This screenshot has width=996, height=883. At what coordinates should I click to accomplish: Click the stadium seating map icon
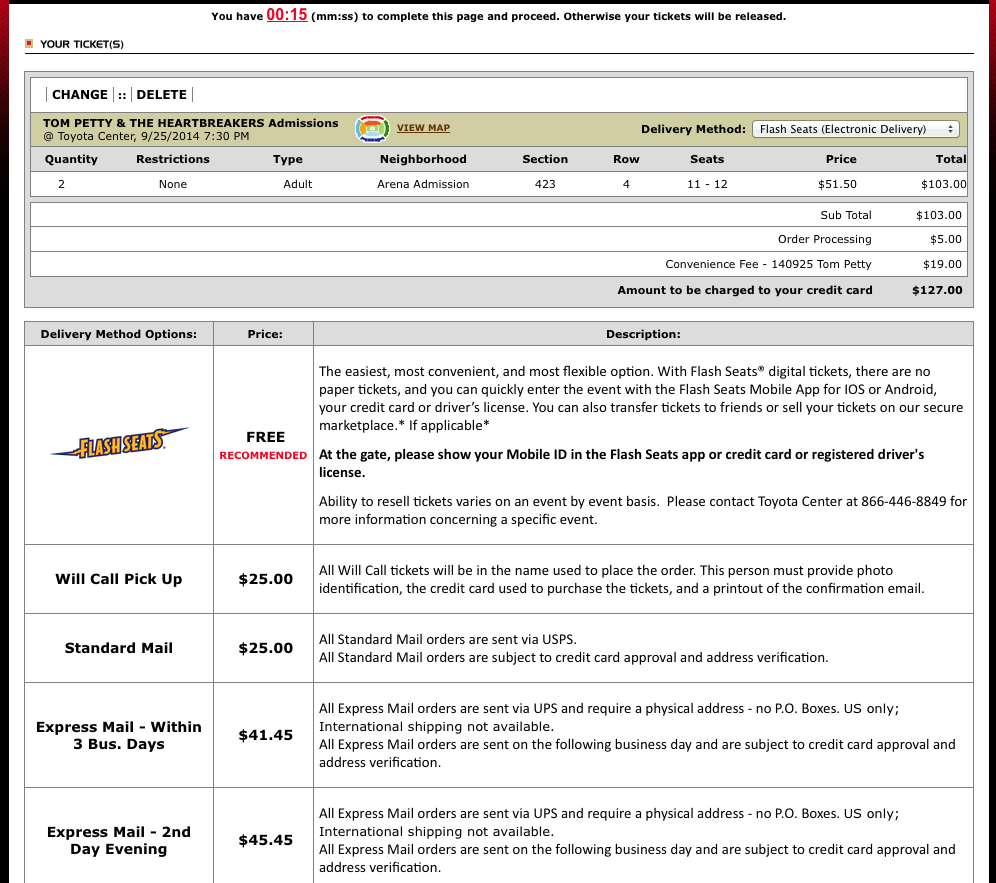[x=372, y=128]
